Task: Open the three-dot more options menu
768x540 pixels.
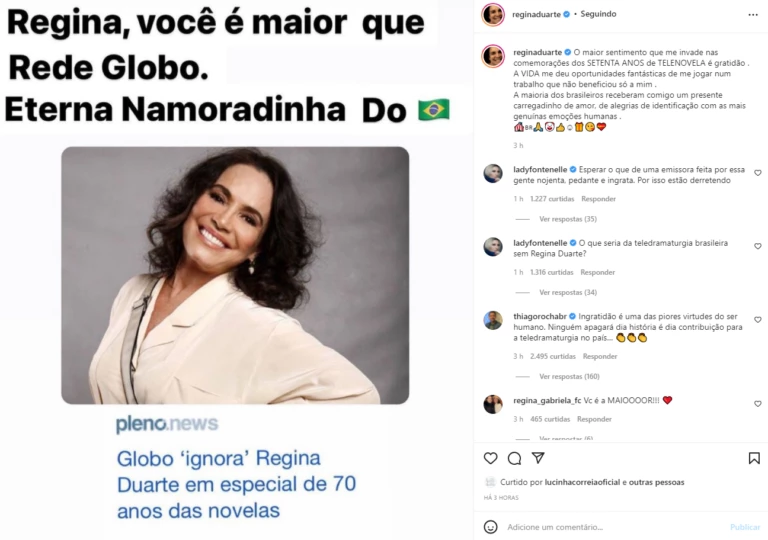Action: (753, 15)
